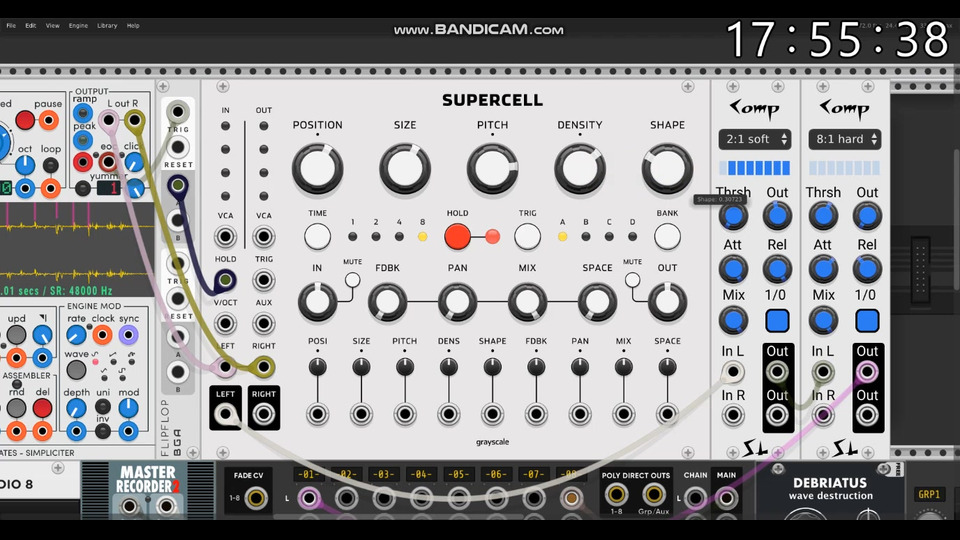Screen dimensions: 960x540
Task: Click the Supercell PITCH knob
Action: (492, 168)
